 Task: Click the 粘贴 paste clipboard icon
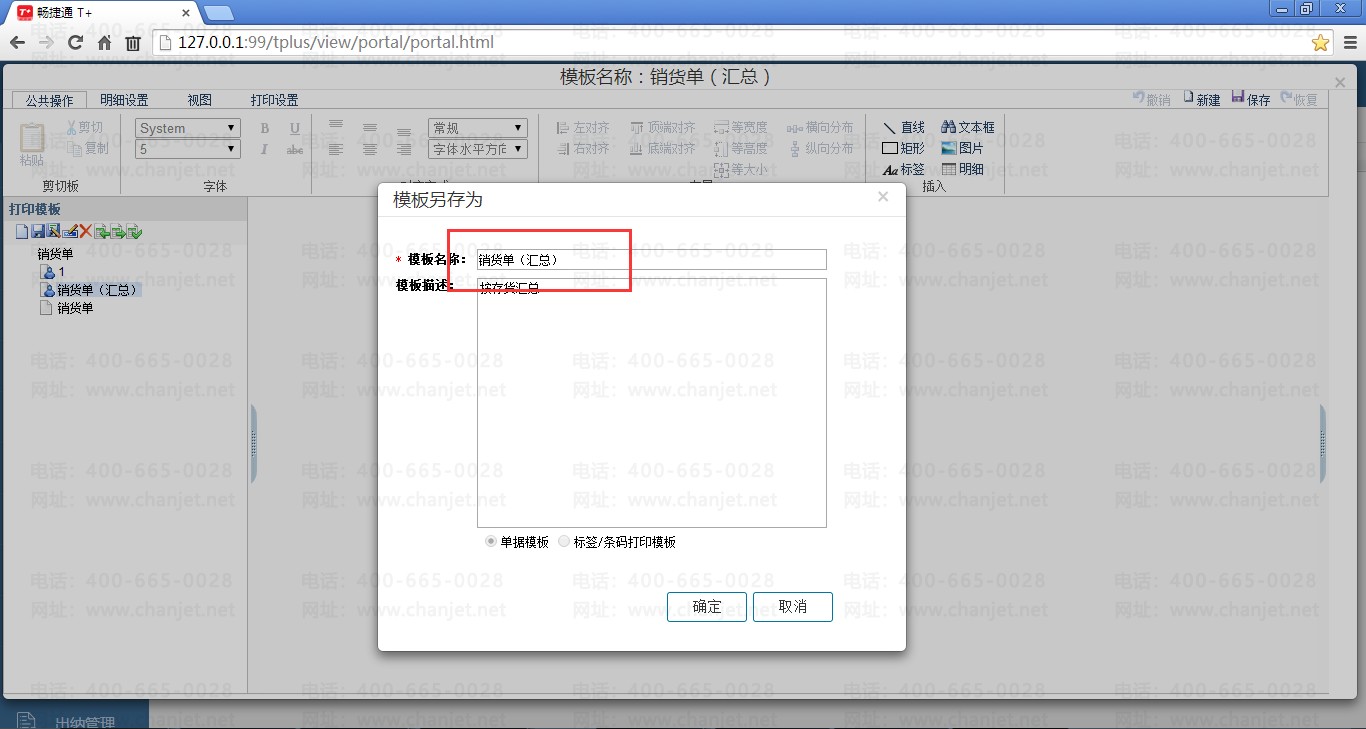click(x=32, y=145)
